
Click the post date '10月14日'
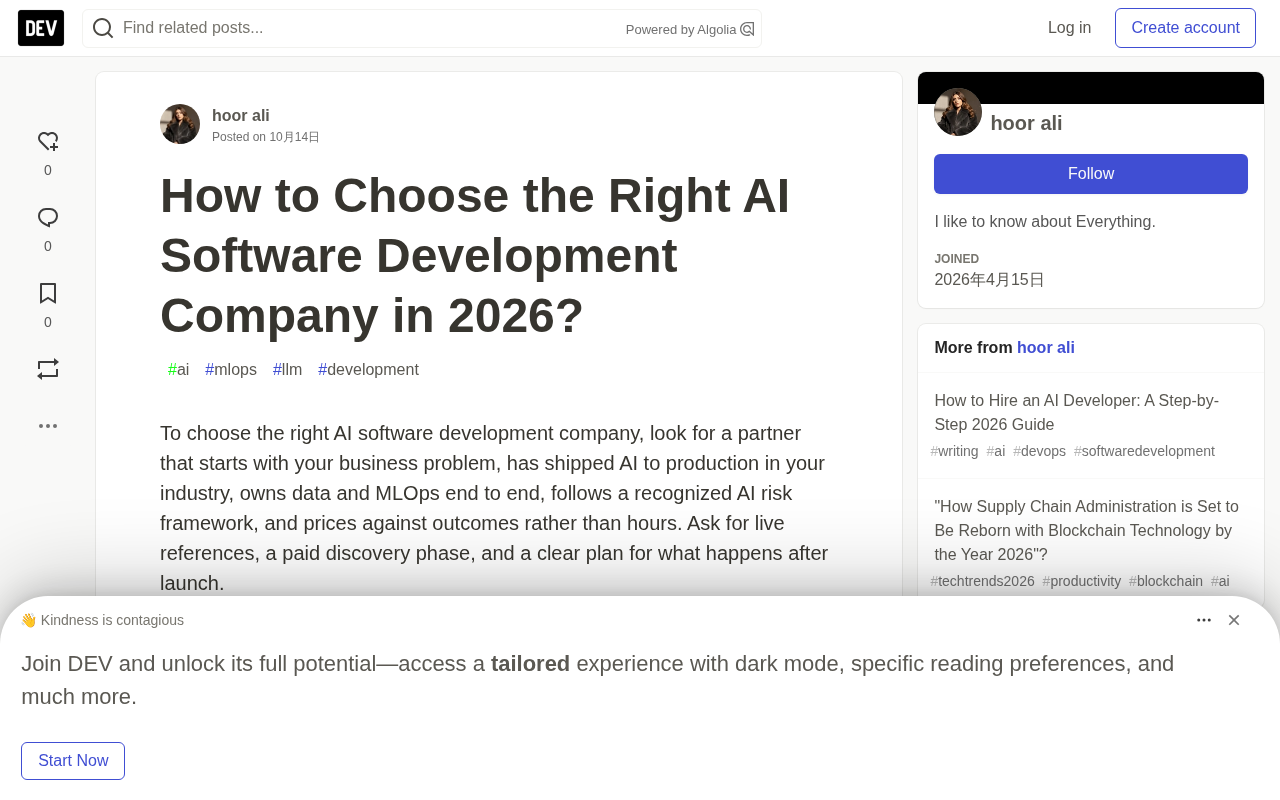tap(294, 137)
